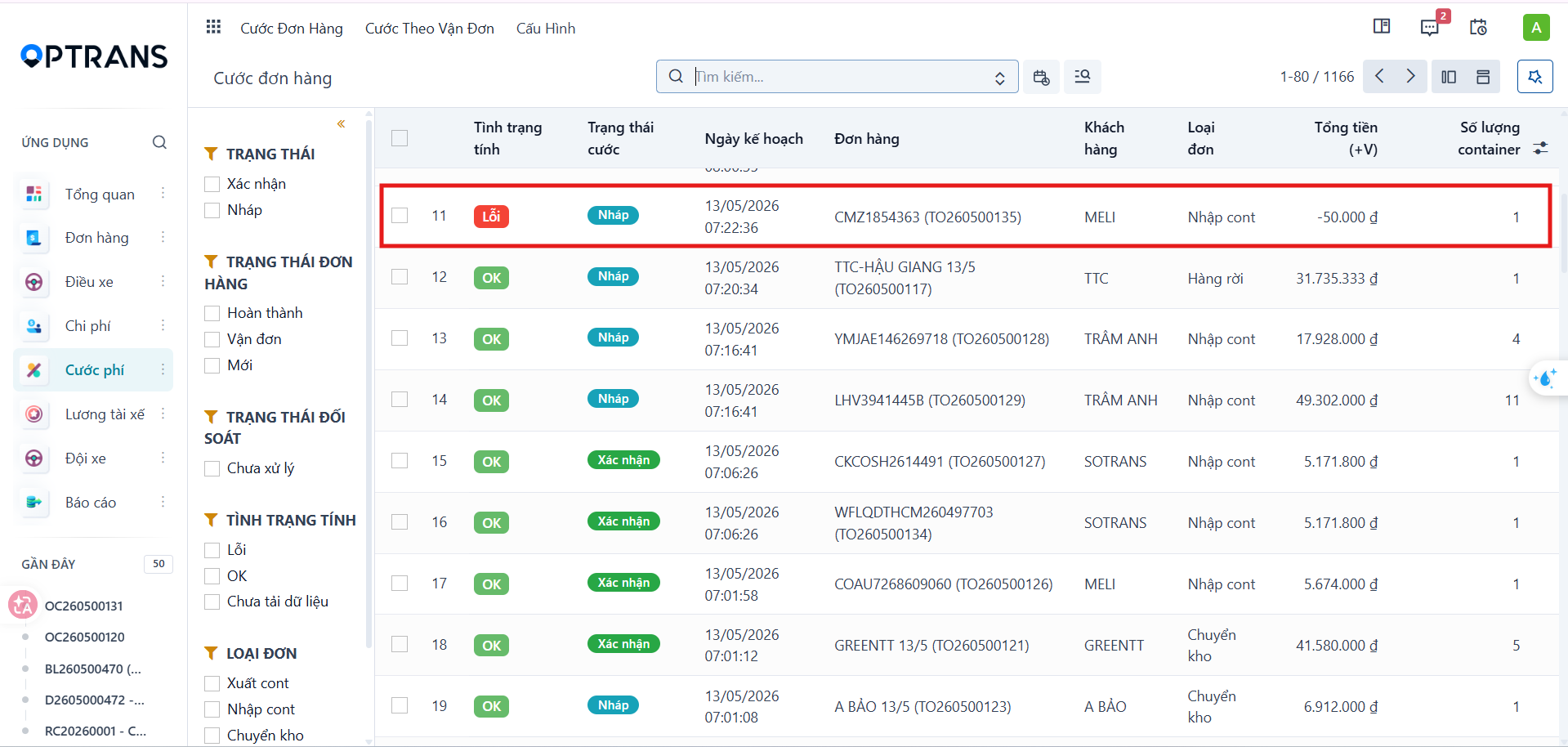Click the pin icon button at top right
This screenshot has height=747, width=1568.
coord(1535,77)
